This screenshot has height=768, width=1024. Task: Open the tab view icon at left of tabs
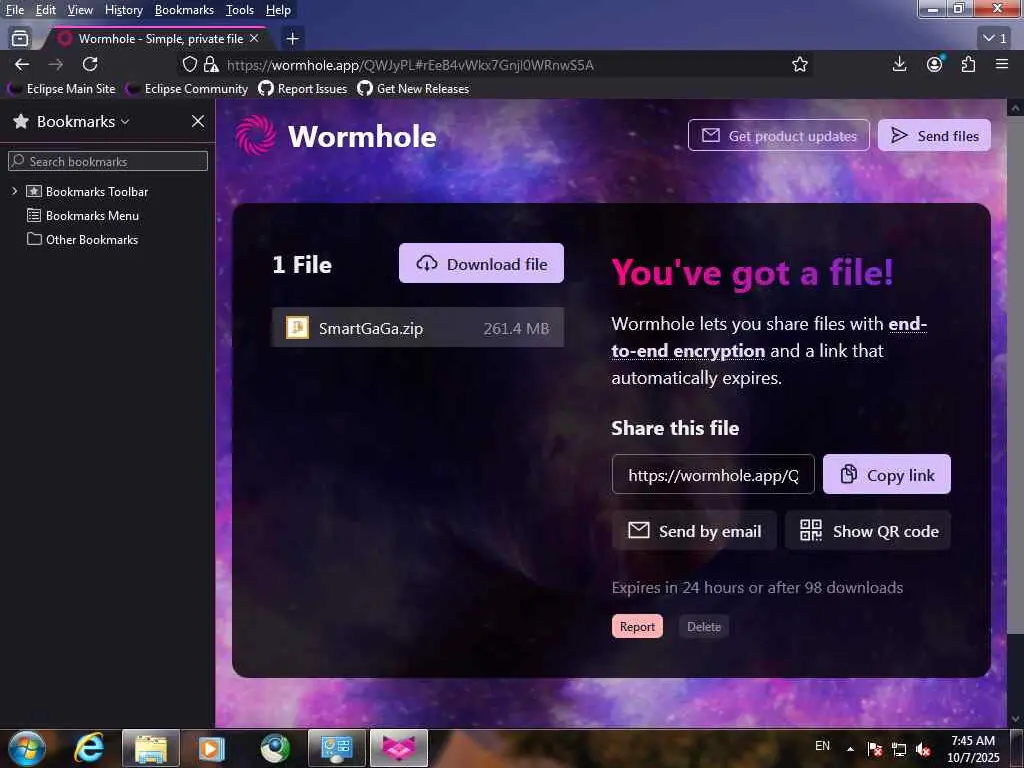pyautogui.click(x=20, y=39)
